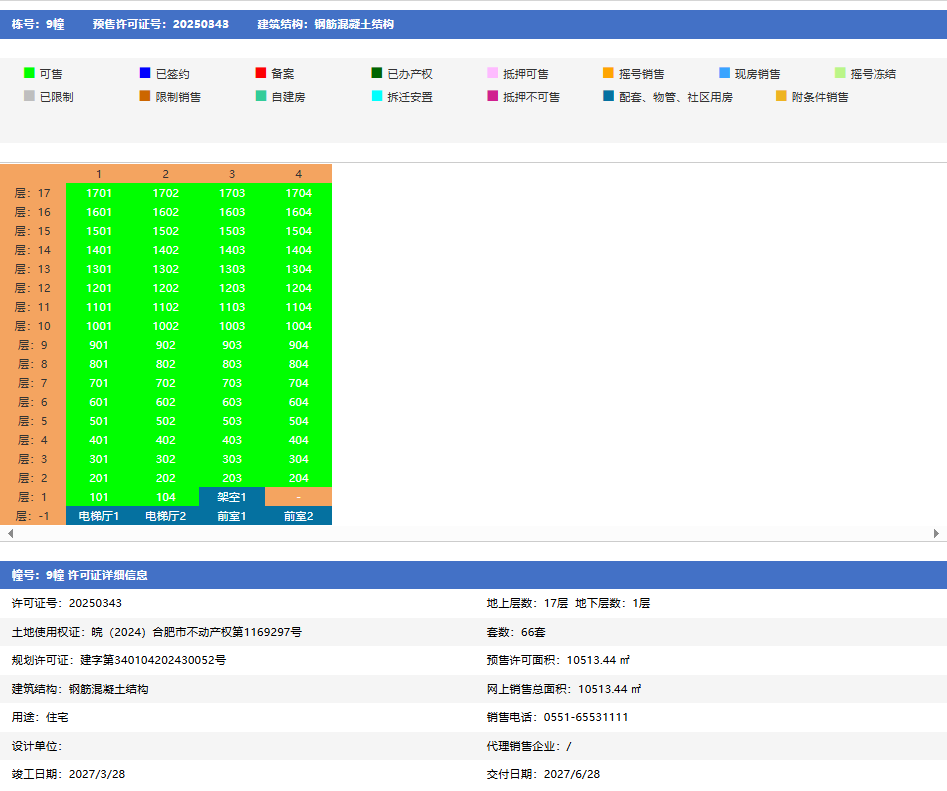
Task: Select unit 402 on floor 4
Action: coord(165,440)
